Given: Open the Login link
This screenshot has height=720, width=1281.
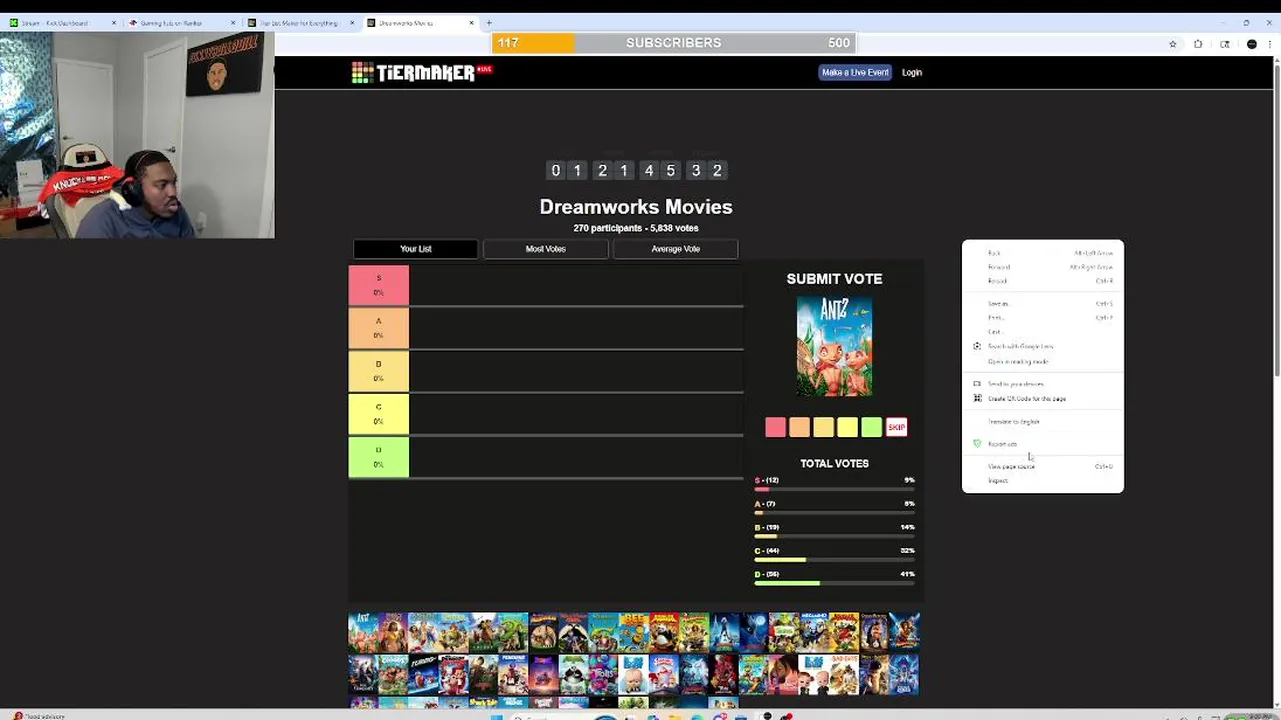Looking at the screenshot, I should [x=912, y=72].
